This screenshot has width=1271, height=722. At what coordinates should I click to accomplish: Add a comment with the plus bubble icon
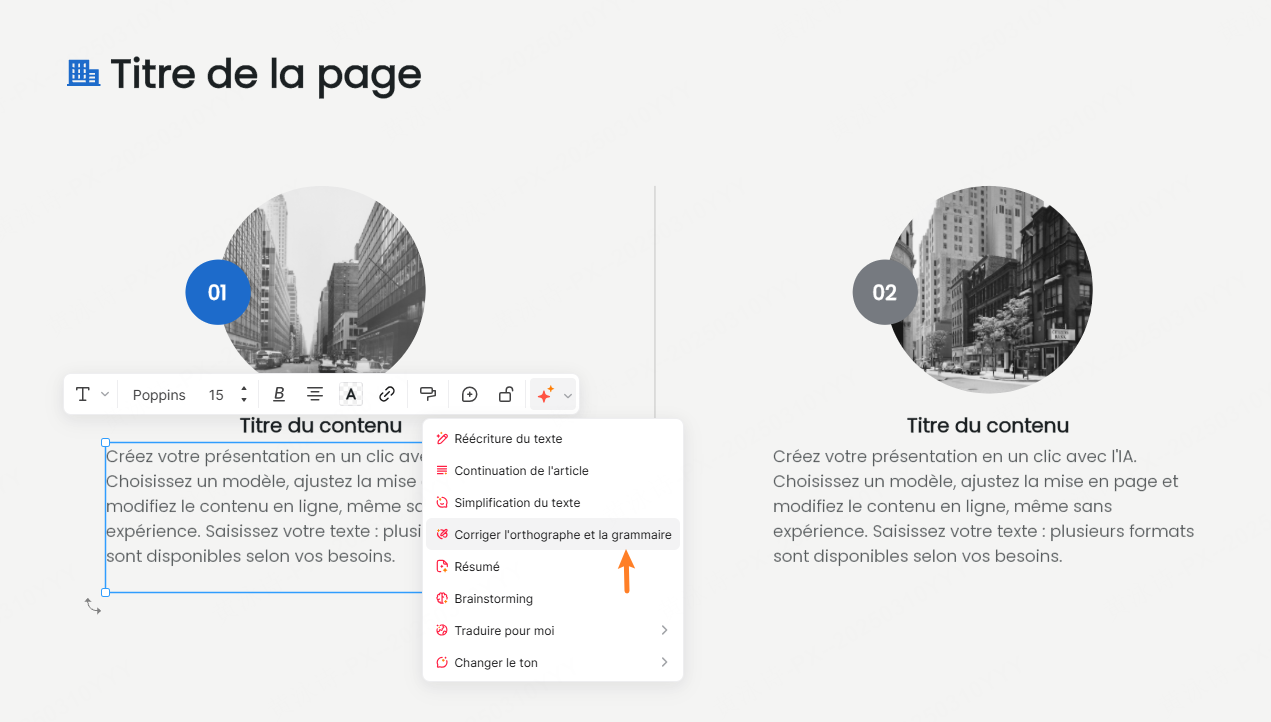469,395
